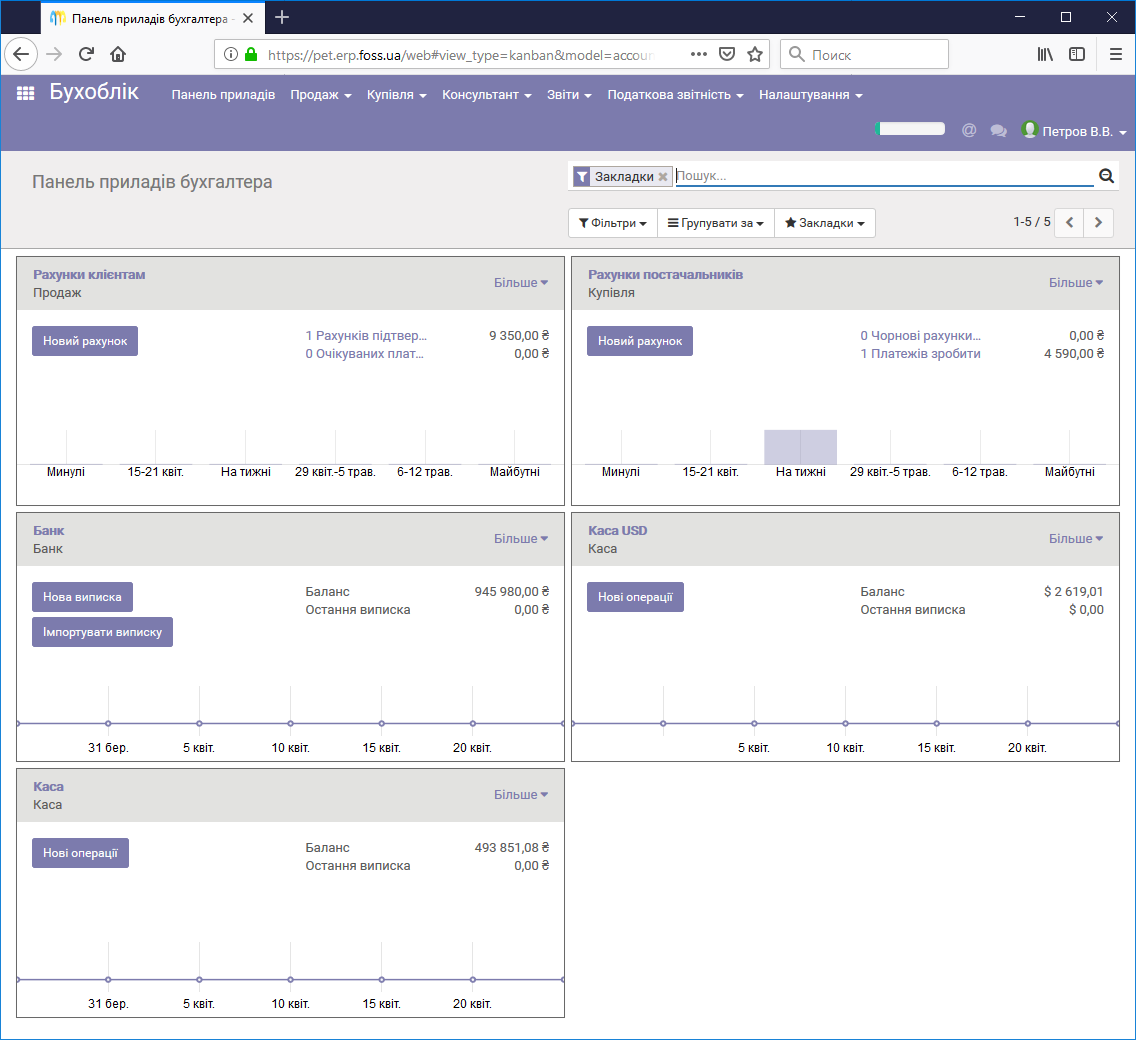
Task: Open the Консультант menu
Action: pos(487,95)
